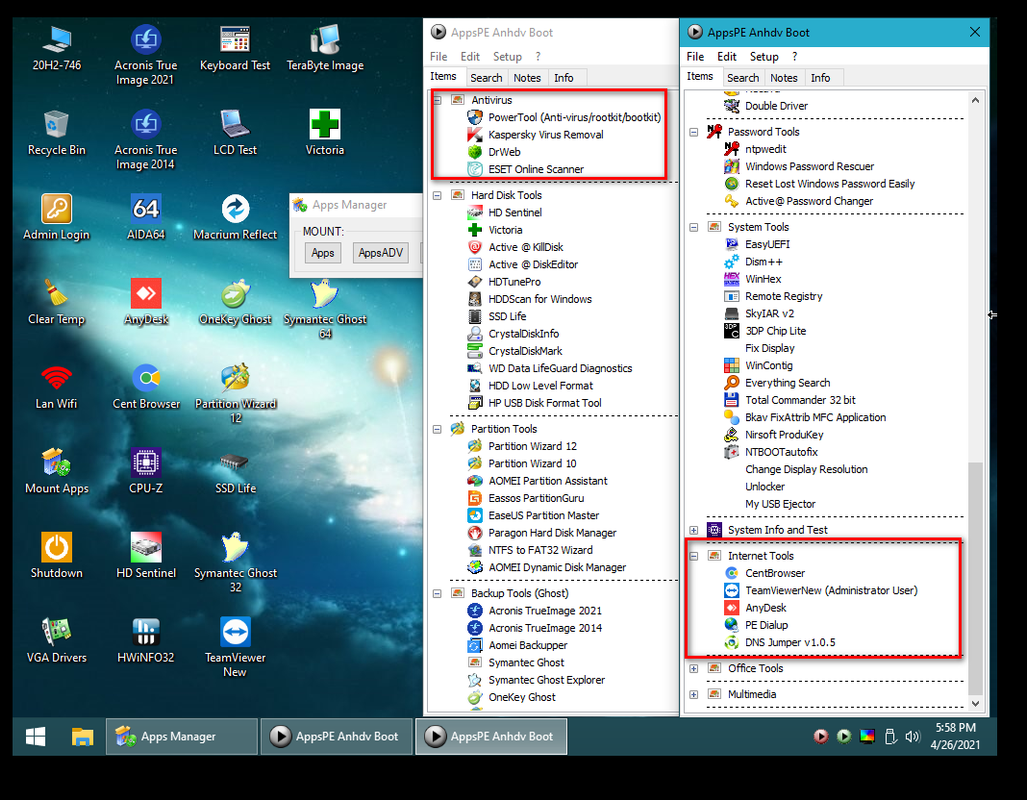
Task: Open HD Sentinel desktop icon
Action: click(x=145, y=556)
